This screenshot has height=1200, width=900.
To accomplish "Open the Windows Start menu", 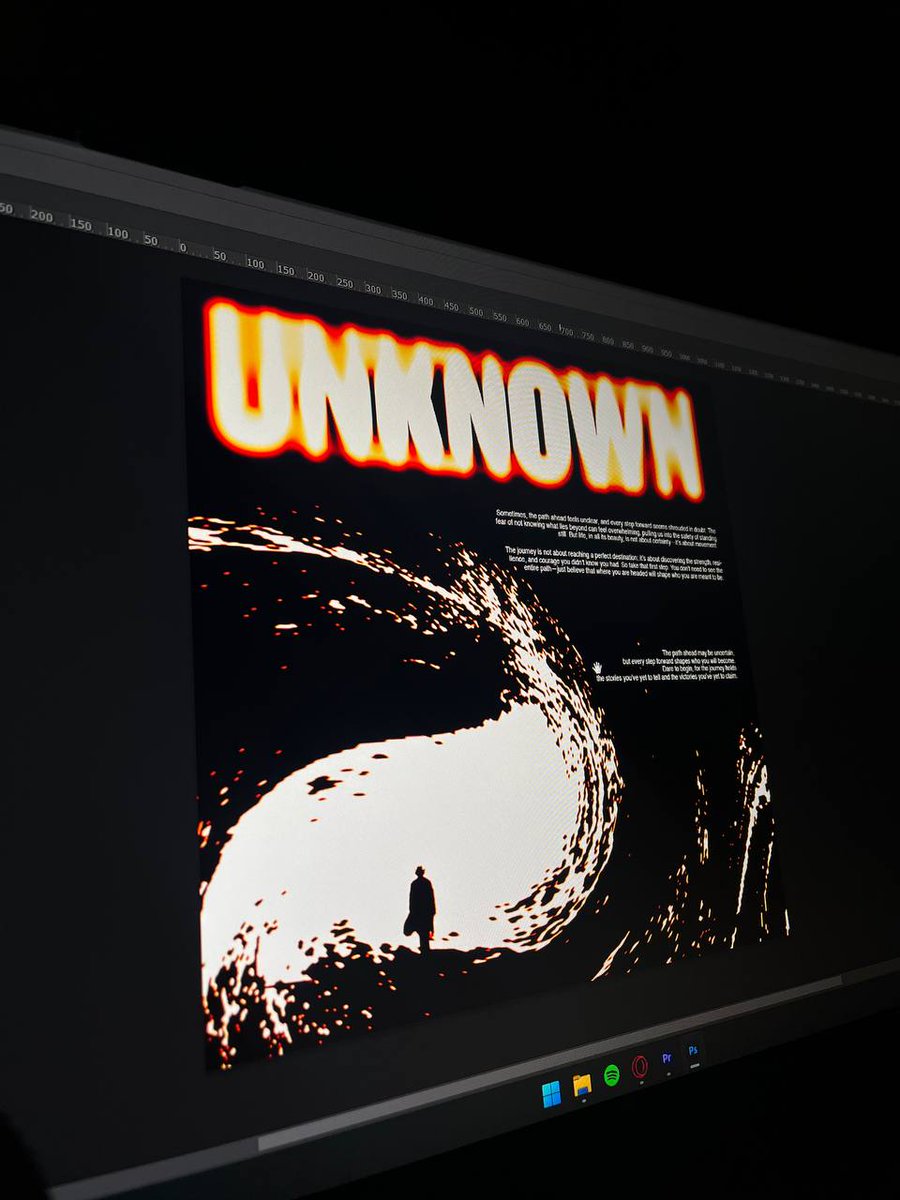I will [551, 1094].
